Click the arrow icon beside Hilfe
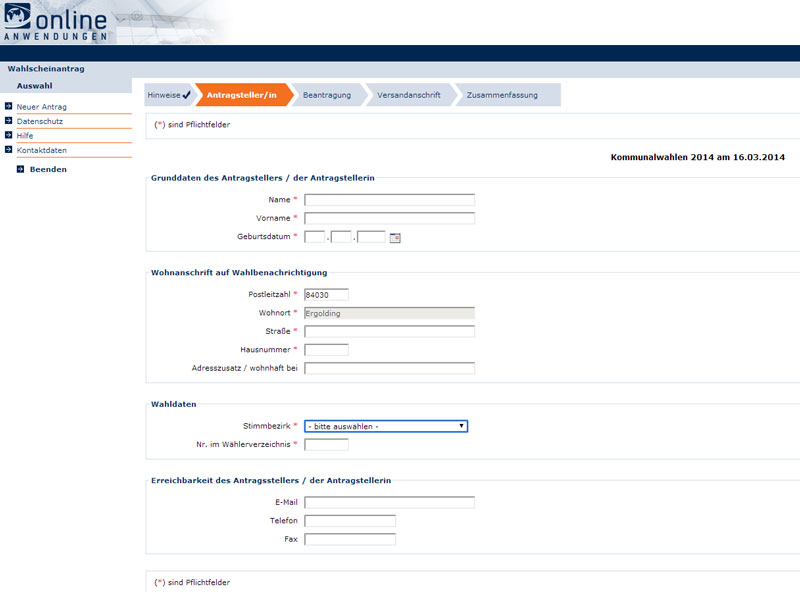 coord(8,135)
